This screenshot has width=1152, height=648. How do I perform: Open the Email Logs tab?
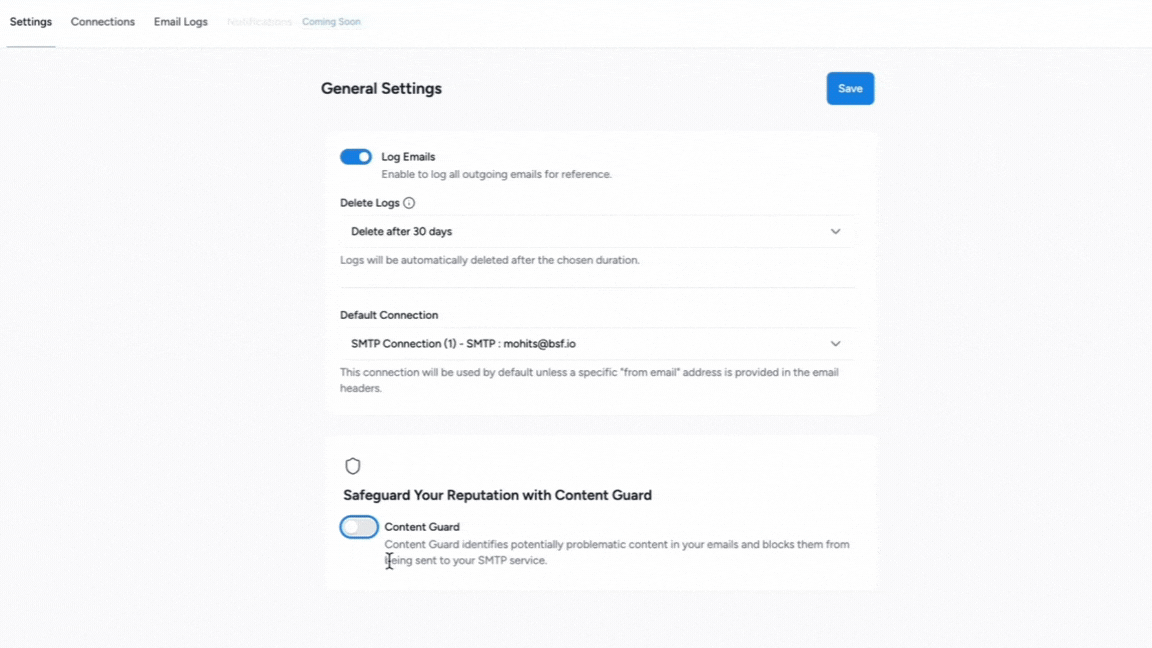coord(181,22)
